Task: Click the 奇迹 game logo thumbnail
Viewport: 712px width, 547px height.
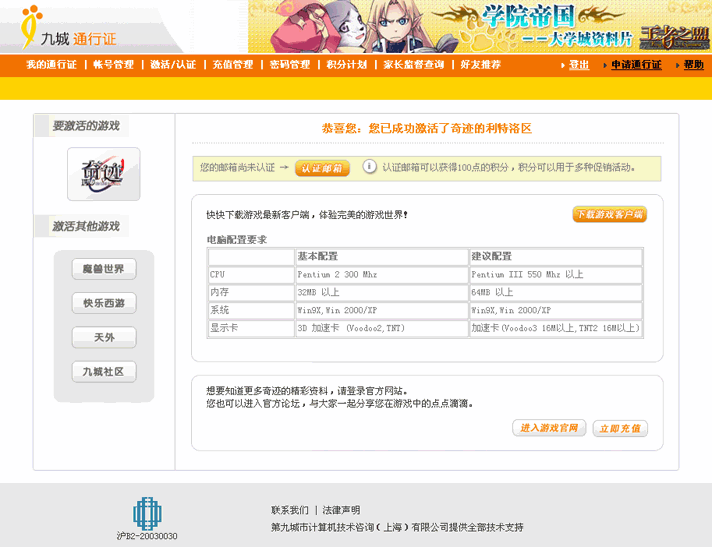Action: pos(104,174)
